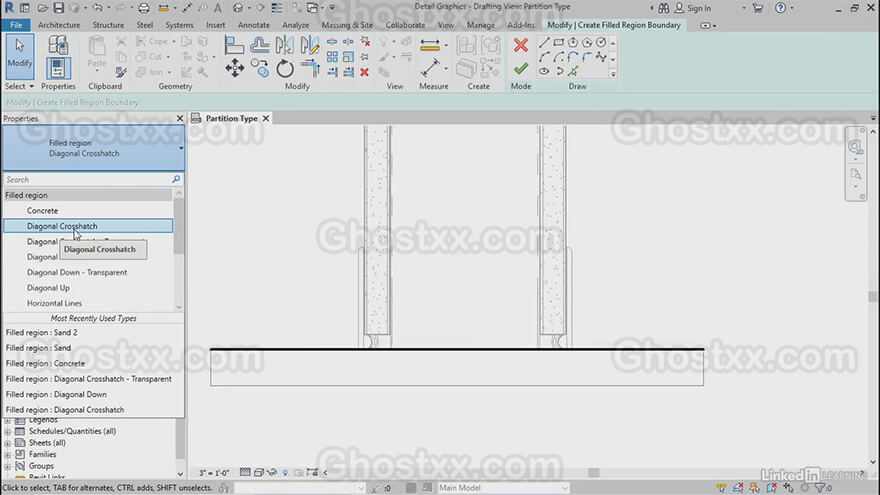The height and width of the screenshot is (495, 880).
Task: Open the Customize Quick Access Toolbar dropdown
Action: [x=332, y=8]
